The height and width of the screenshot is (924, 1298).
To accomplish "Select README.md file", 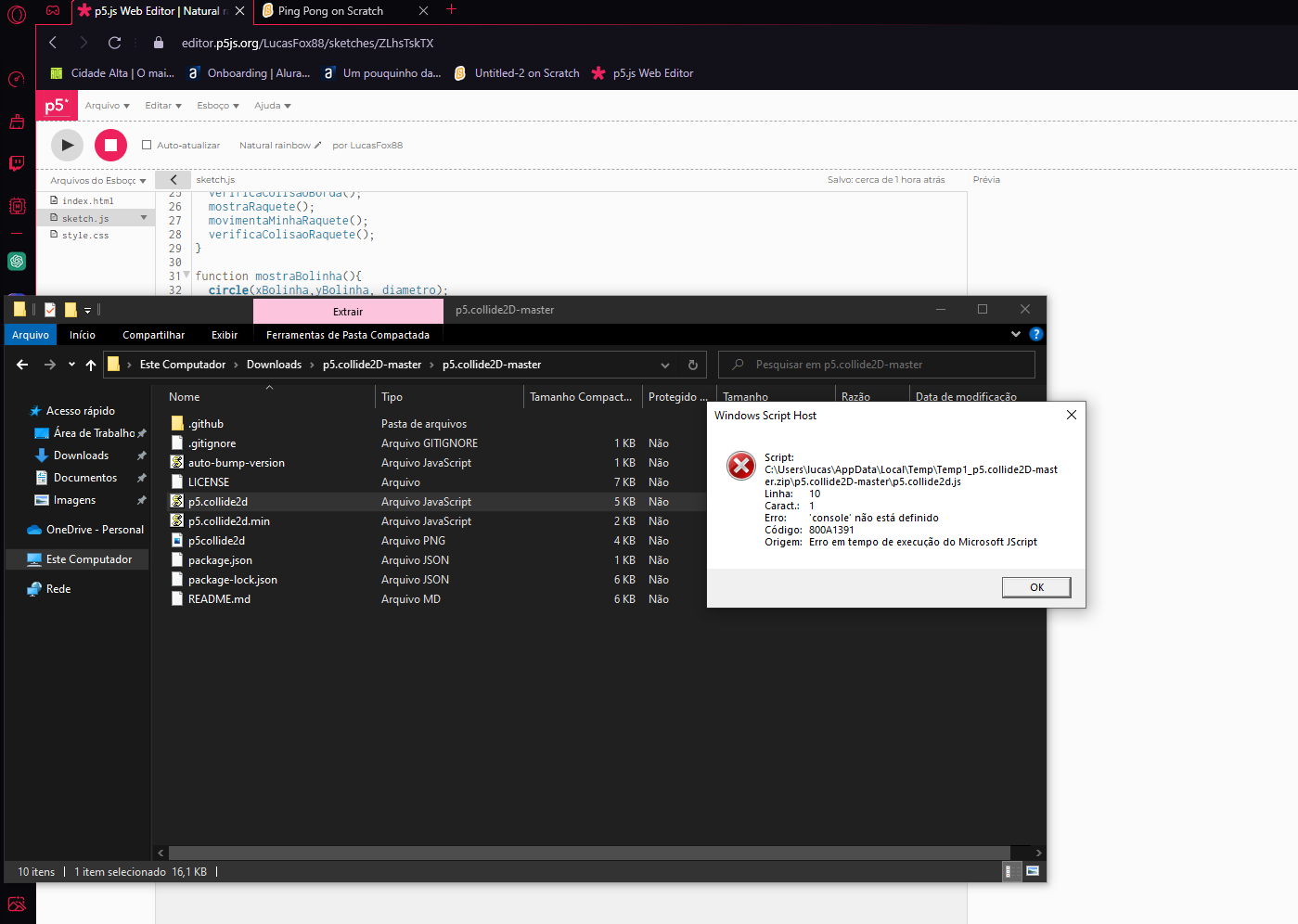I will click(x=219, y=599).
